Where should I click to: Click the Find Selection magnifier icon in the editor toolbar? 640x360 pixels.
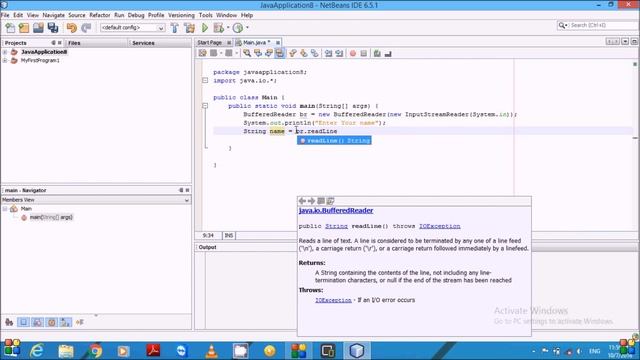247,53
